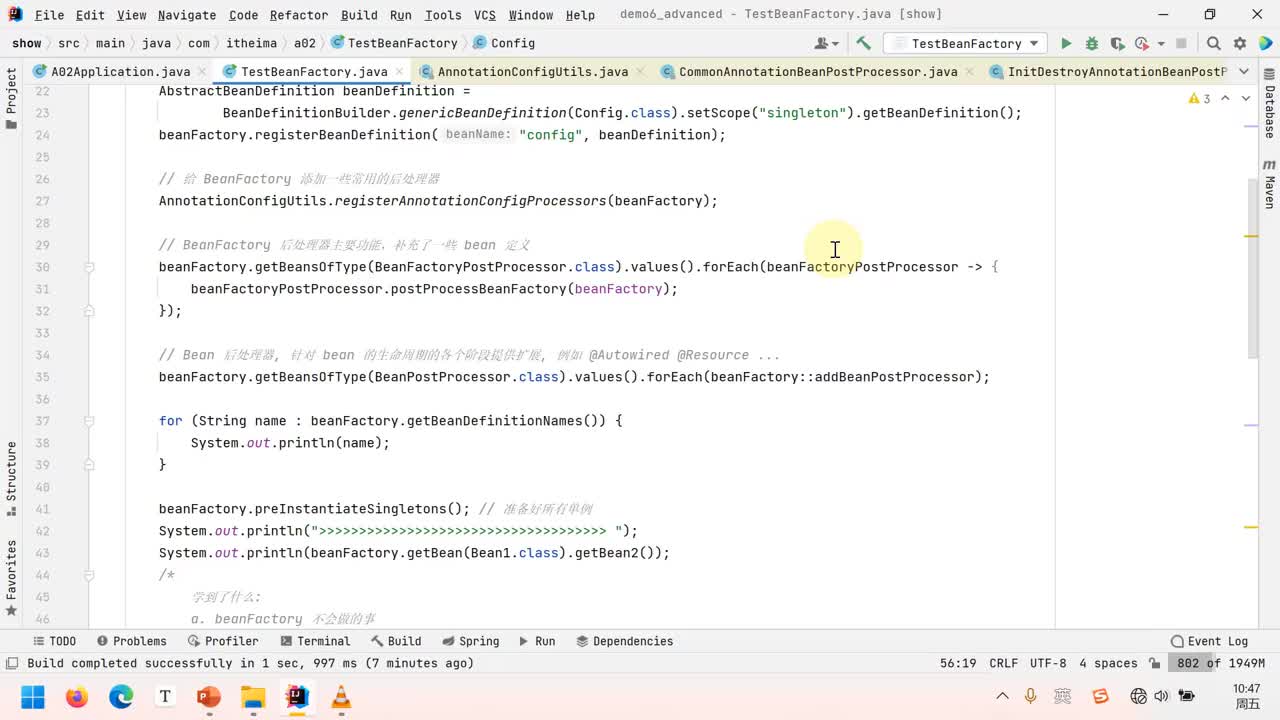The height and width of the screenshot is (720, 1280).
Task: Go to previous highlighted problem arrow
Action: [x=1226, y=98]
